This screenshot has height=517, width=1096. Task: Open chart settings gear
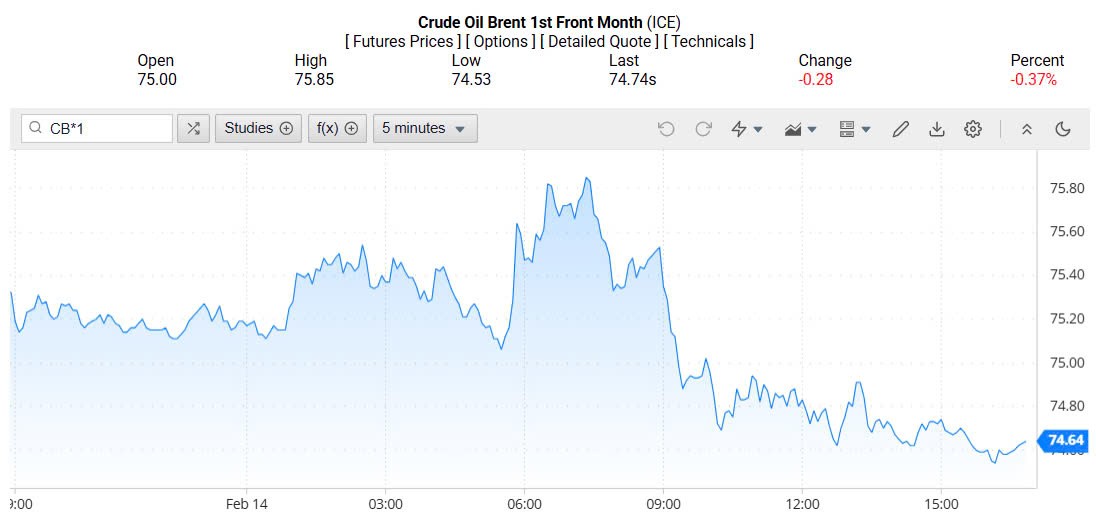click(973, 129)
